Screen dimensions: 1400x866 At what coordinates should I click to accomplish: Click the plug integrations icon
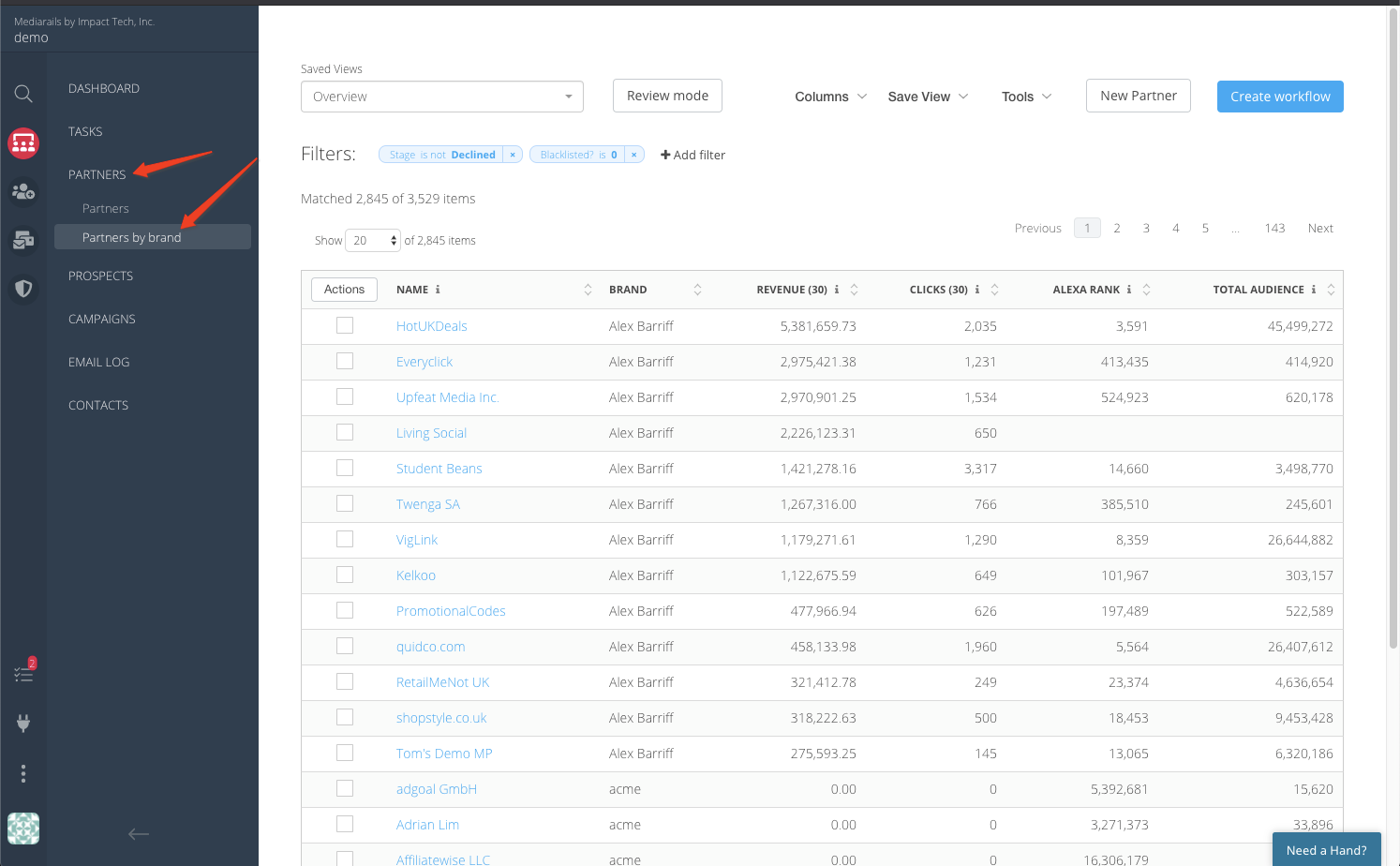(23, 723)
